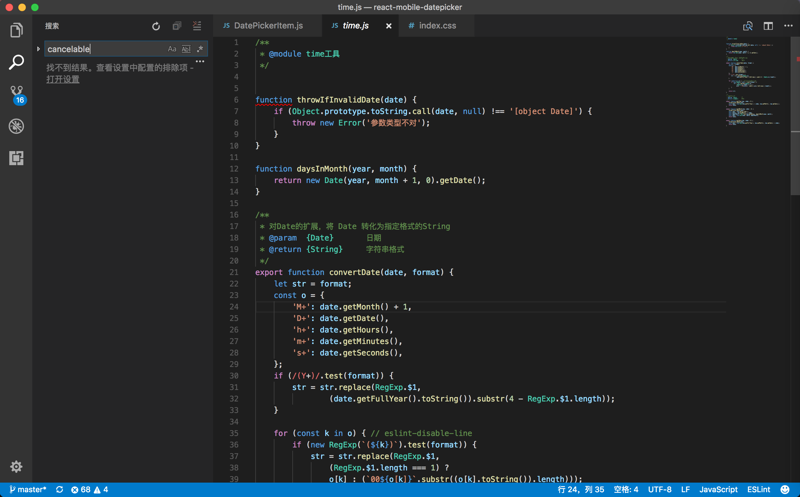Screen dimensions: 800x497
Task: Click the 打开设置 link
Action: [63, 80]
